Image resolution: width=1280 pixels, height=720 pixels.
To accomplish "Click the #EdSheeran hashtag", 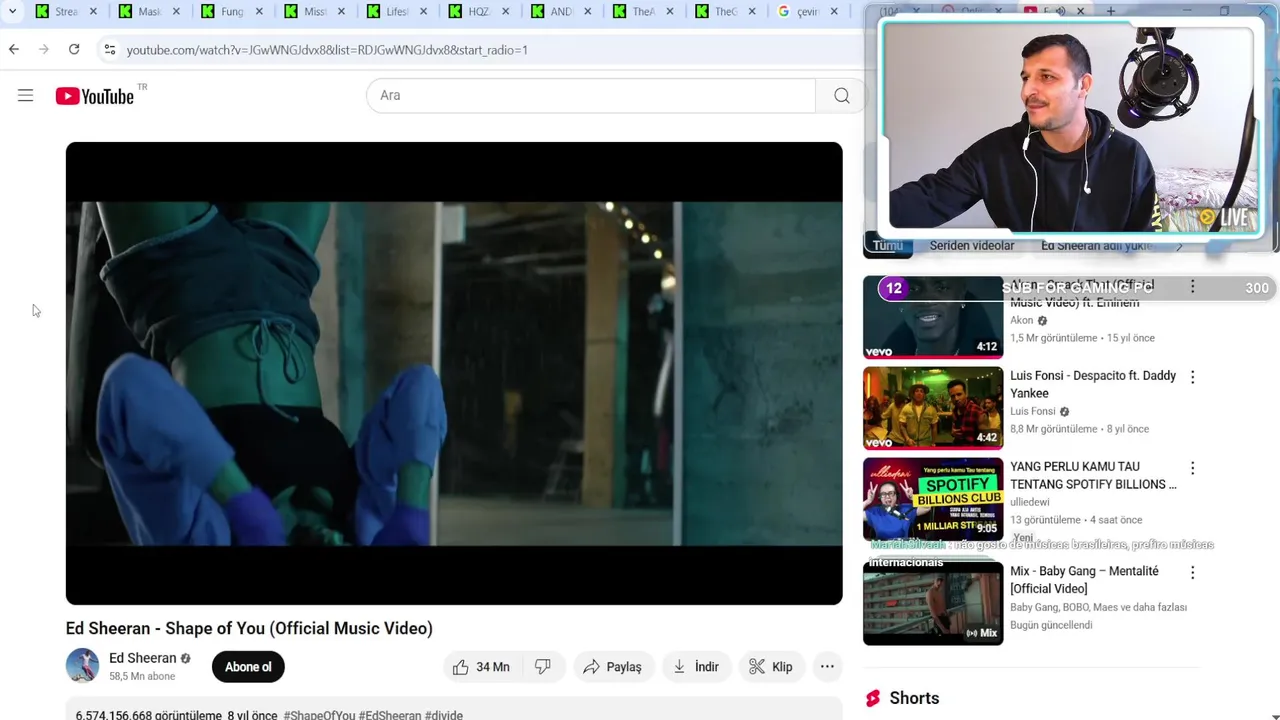I will click(390, 715).
